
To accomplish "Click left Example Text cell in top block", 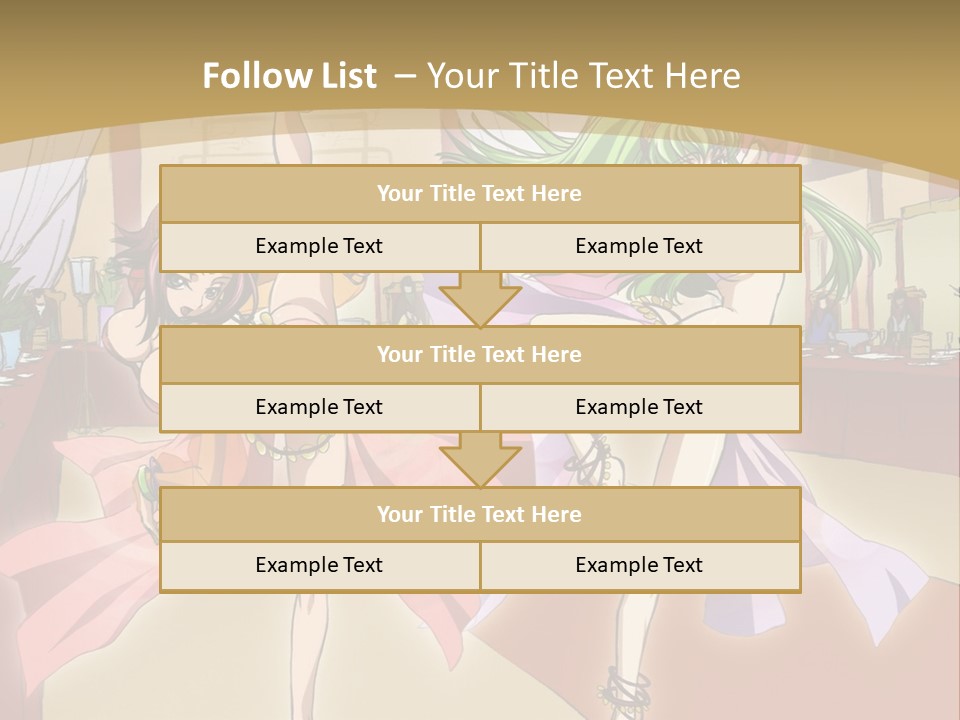I will click(319, 247).
